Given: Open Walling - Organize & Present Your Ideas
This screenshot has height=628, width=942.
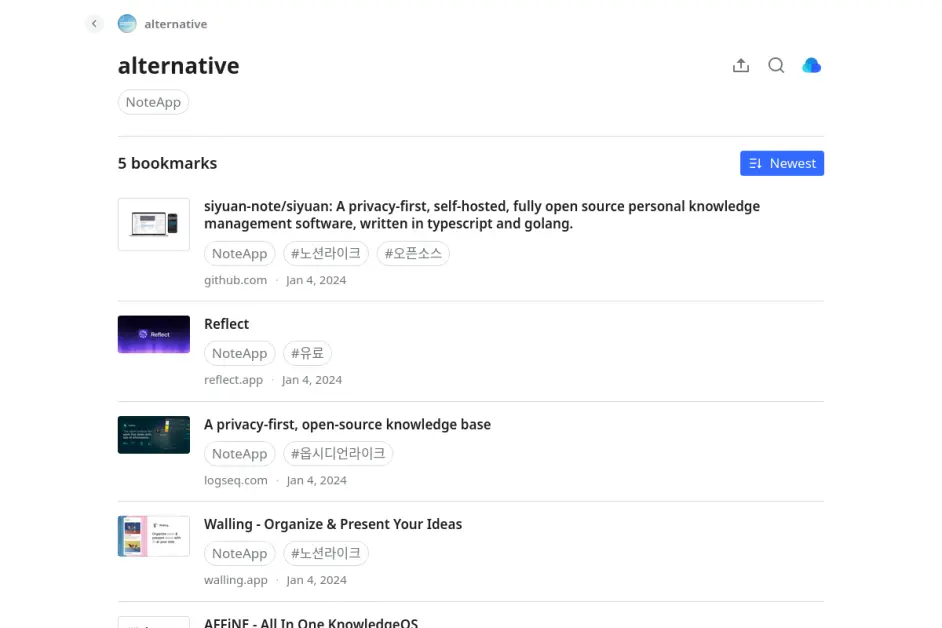Looking at the screenshot, I should point(333,524).
